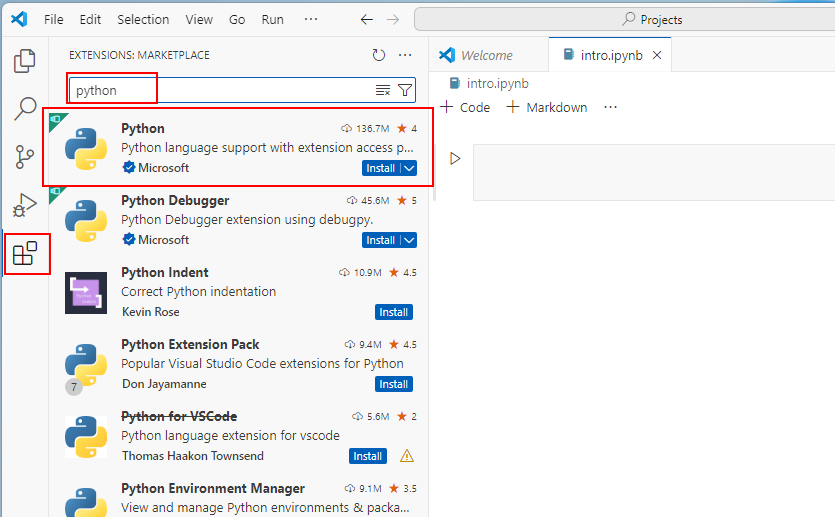Image resolution: width=835 pixels, height=517 pixels.
Task: Go forward with the right arrow
Action: tap(393, 20)
